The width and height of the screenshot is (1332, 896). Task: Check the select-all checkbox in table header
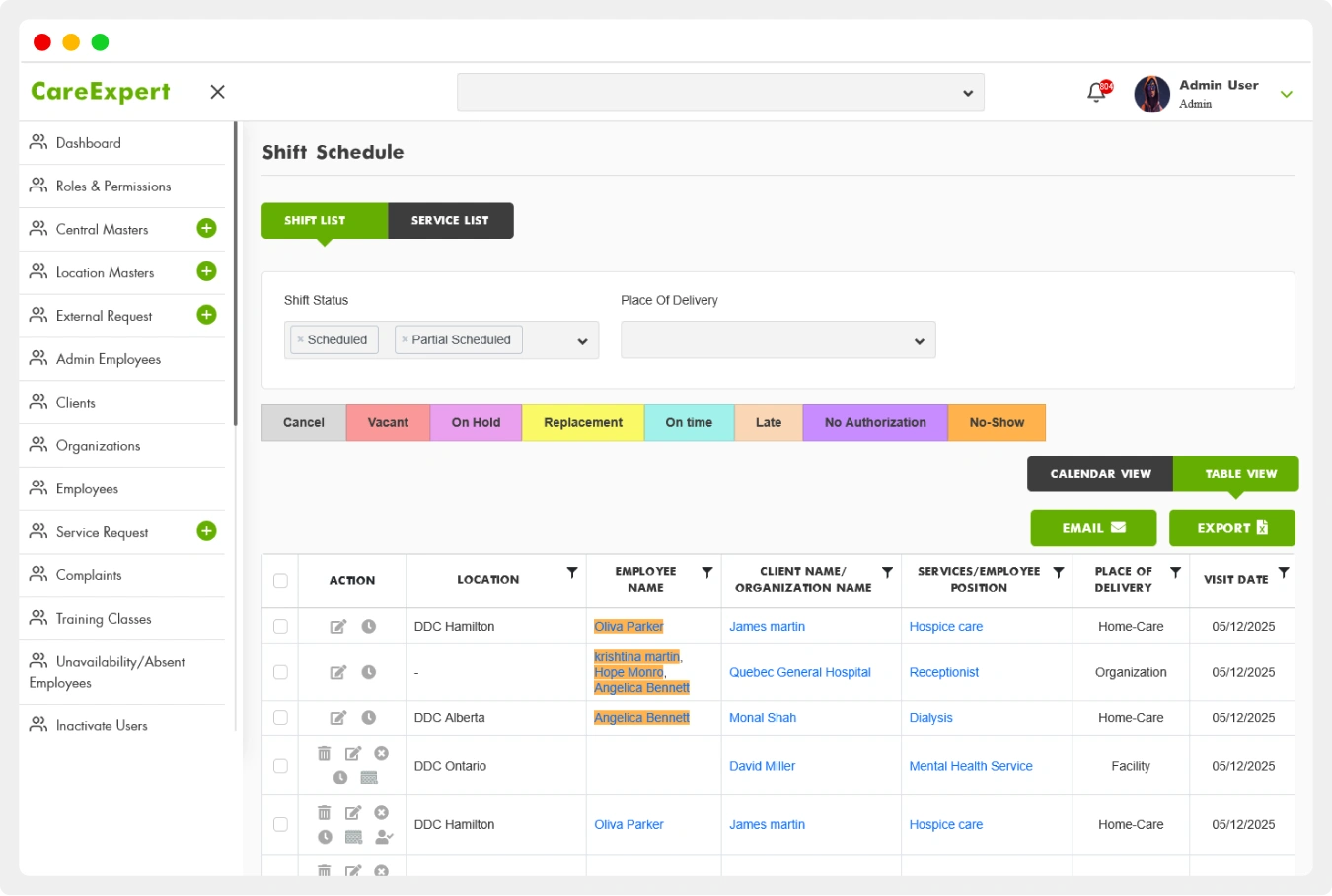coord(280,581)
